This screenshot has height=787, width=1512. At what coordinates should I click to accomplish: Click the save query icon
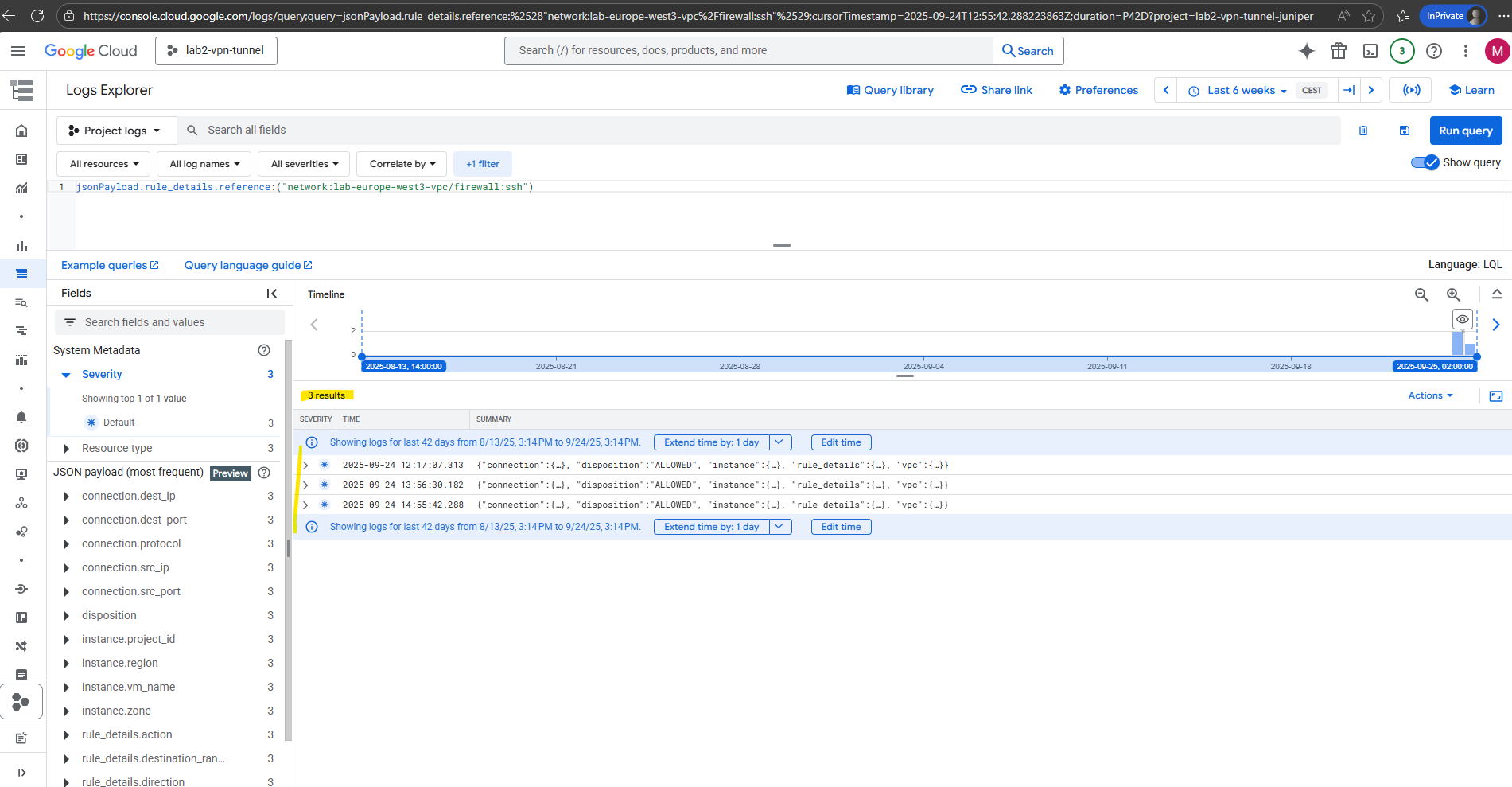[x=1405, y=131]
